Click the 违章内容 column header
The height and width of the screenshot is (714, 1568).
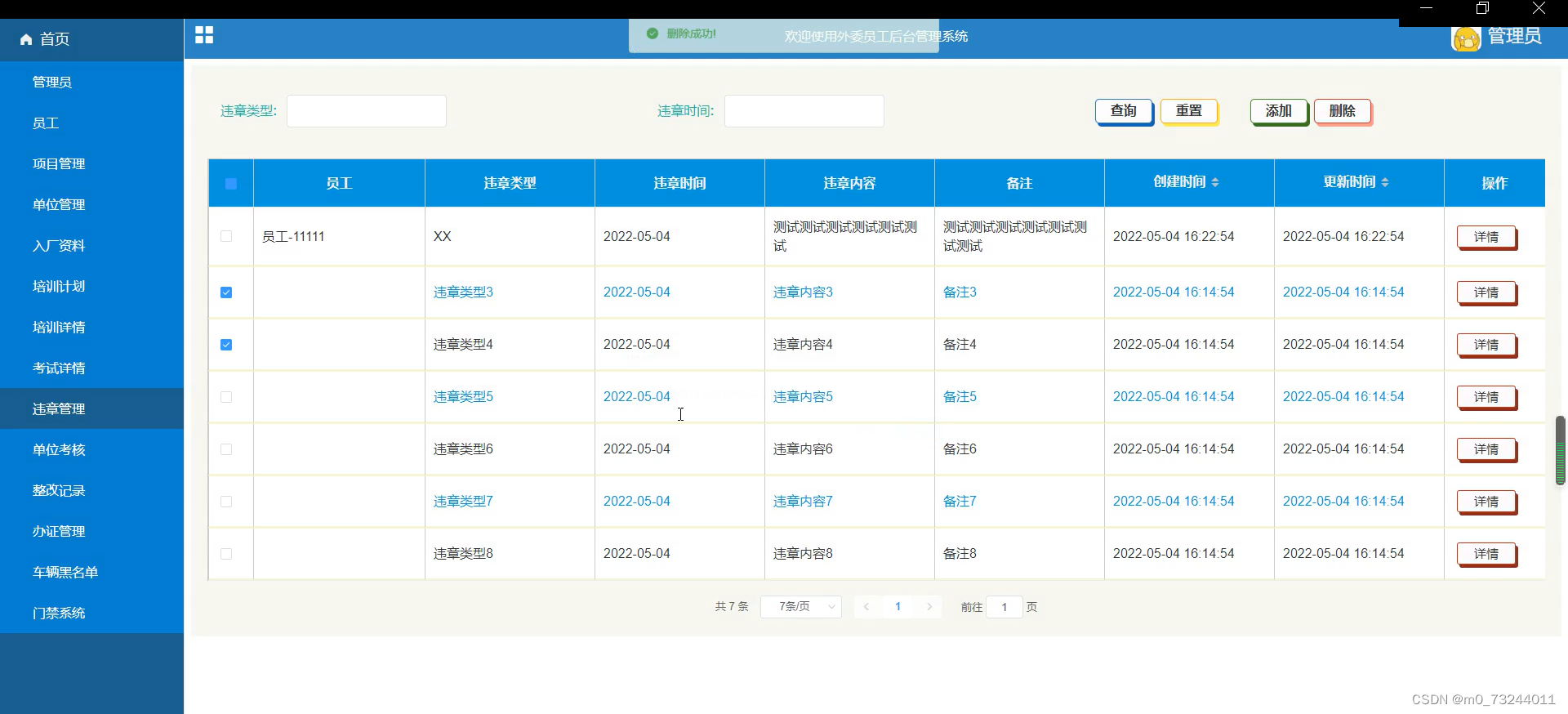(x=849, y=184)
